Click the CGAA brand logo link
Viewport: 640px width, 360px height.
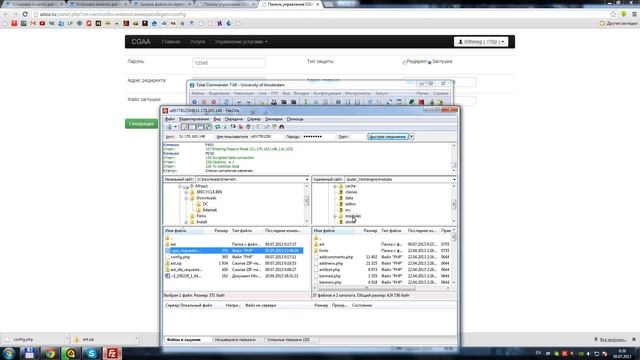click(141, 42)
